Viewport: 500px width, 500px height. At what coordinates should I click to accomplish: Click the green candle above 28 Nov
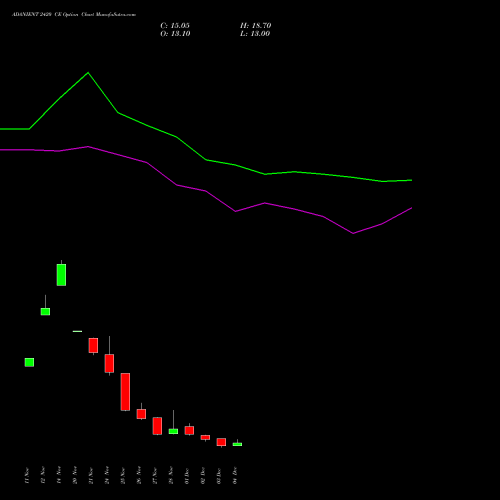click(x=173, y=431)
